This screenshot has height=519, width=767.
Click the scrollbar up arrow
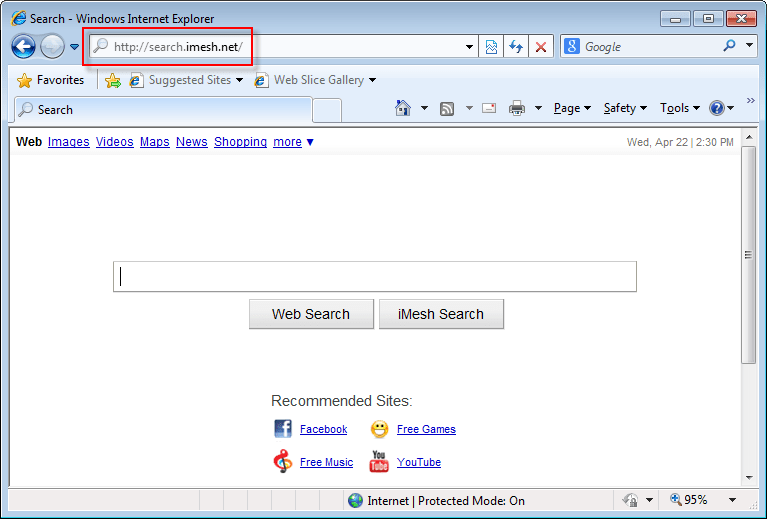pyautogui.click(x=749, y=137)
